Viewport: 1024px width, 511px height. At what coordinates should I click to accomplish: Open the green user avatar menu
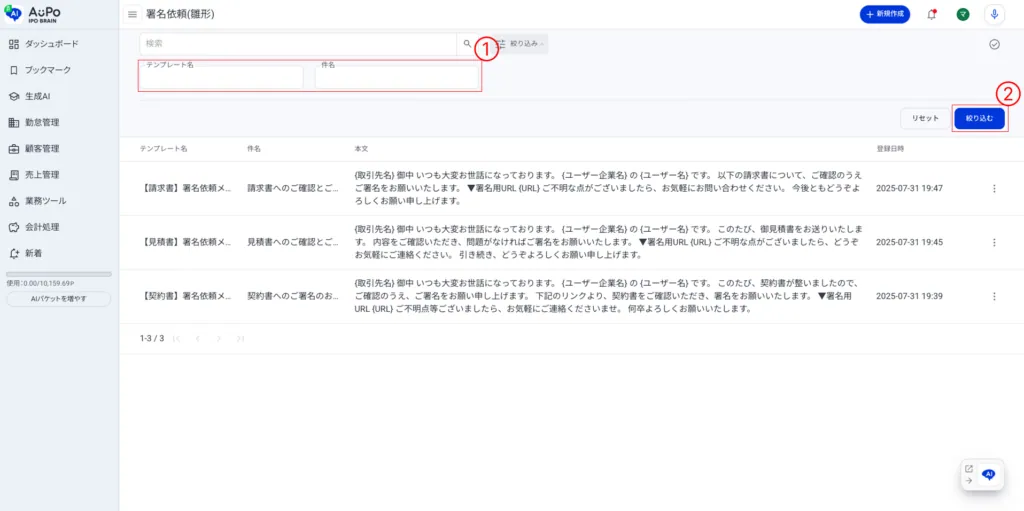click(963, 14)
